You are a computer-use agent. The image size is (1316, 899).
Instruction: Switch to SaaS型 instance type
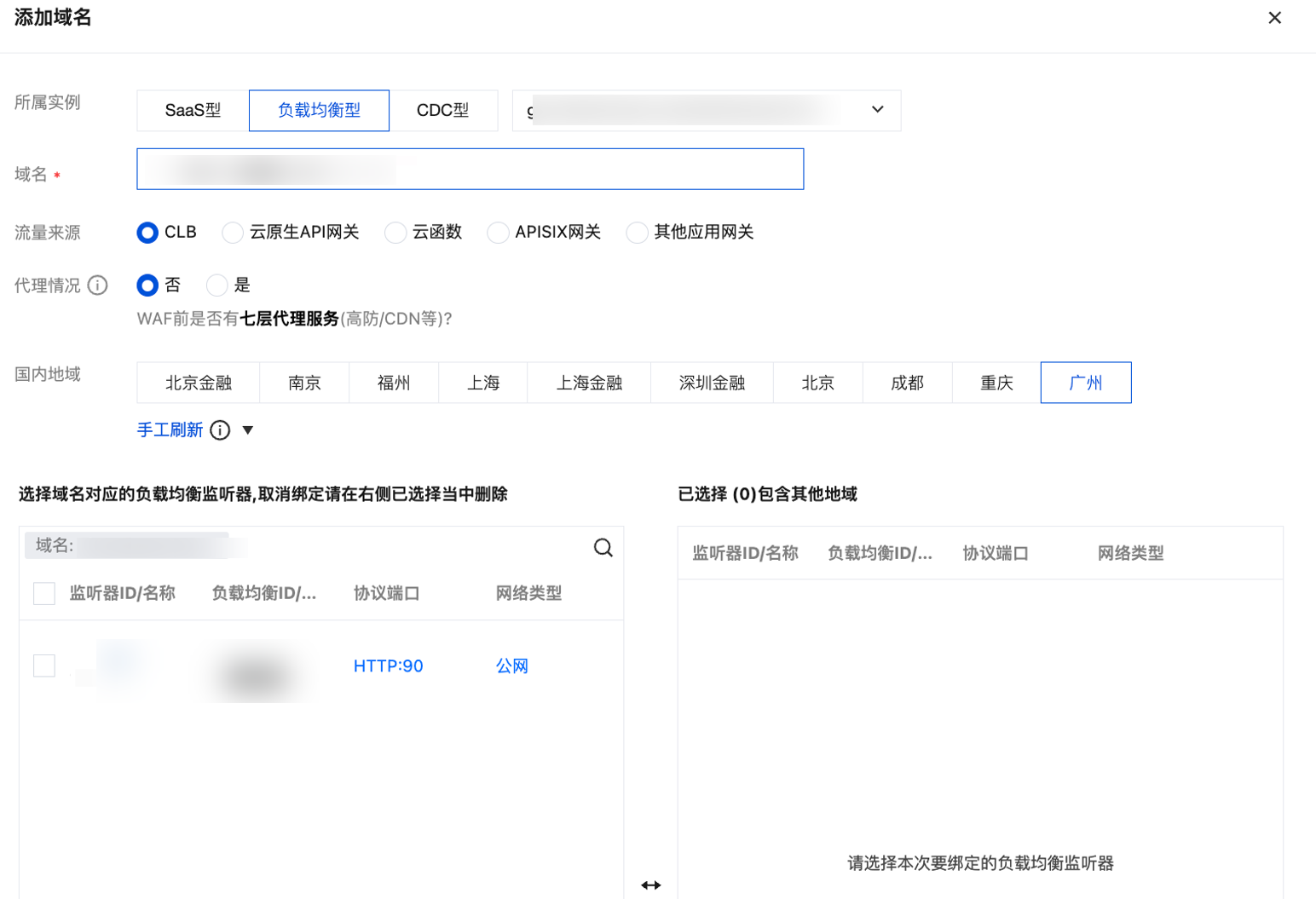(x=193, y=111)
